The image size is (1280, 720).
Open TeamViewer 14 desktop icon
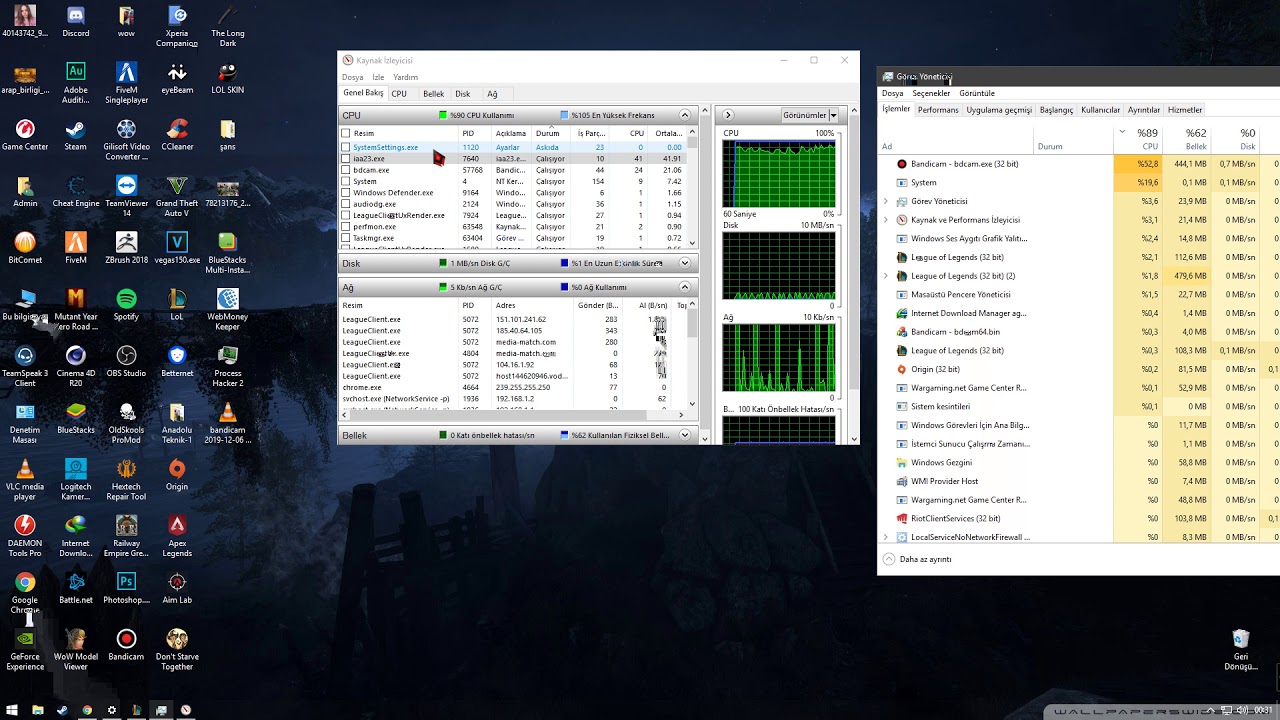coord(126,196)
